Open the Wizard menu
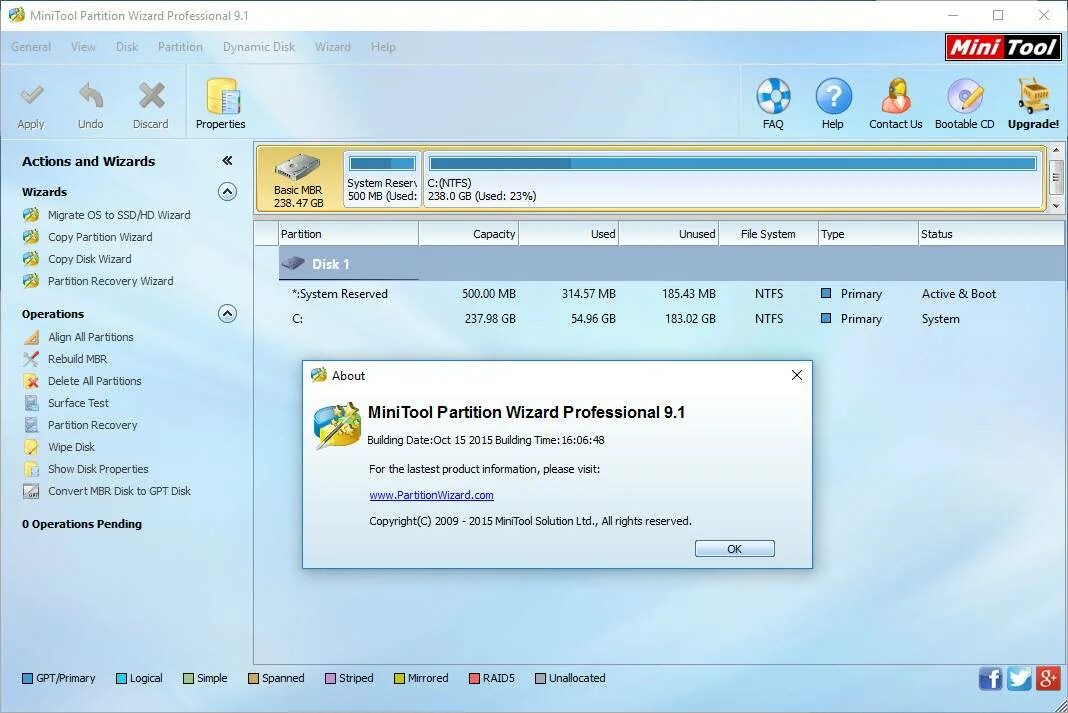The height and width of the screenshot is (713, 1068). 332,47
